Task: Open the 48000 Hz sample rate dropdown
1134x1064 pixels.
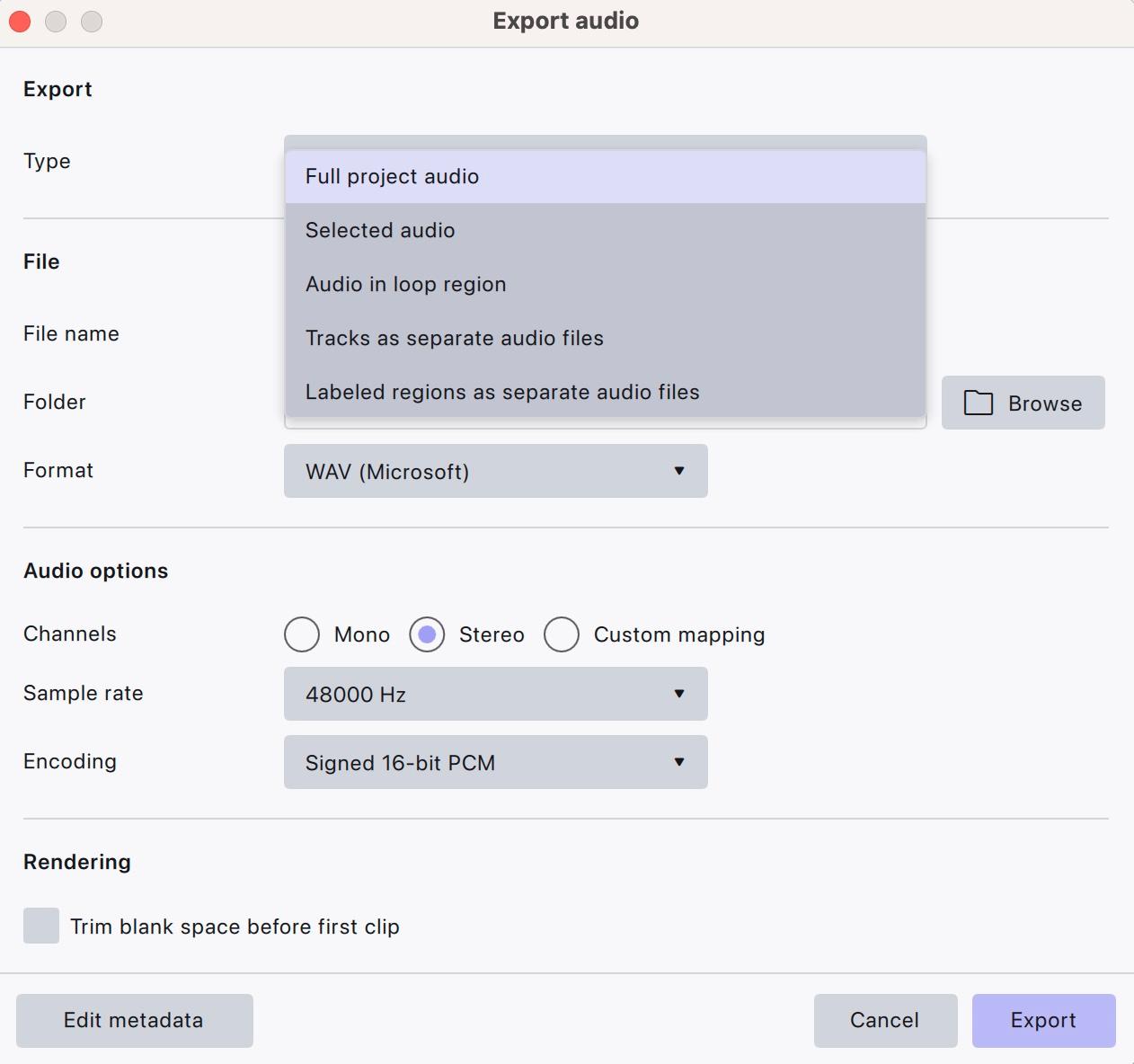Action: [496, 694]
